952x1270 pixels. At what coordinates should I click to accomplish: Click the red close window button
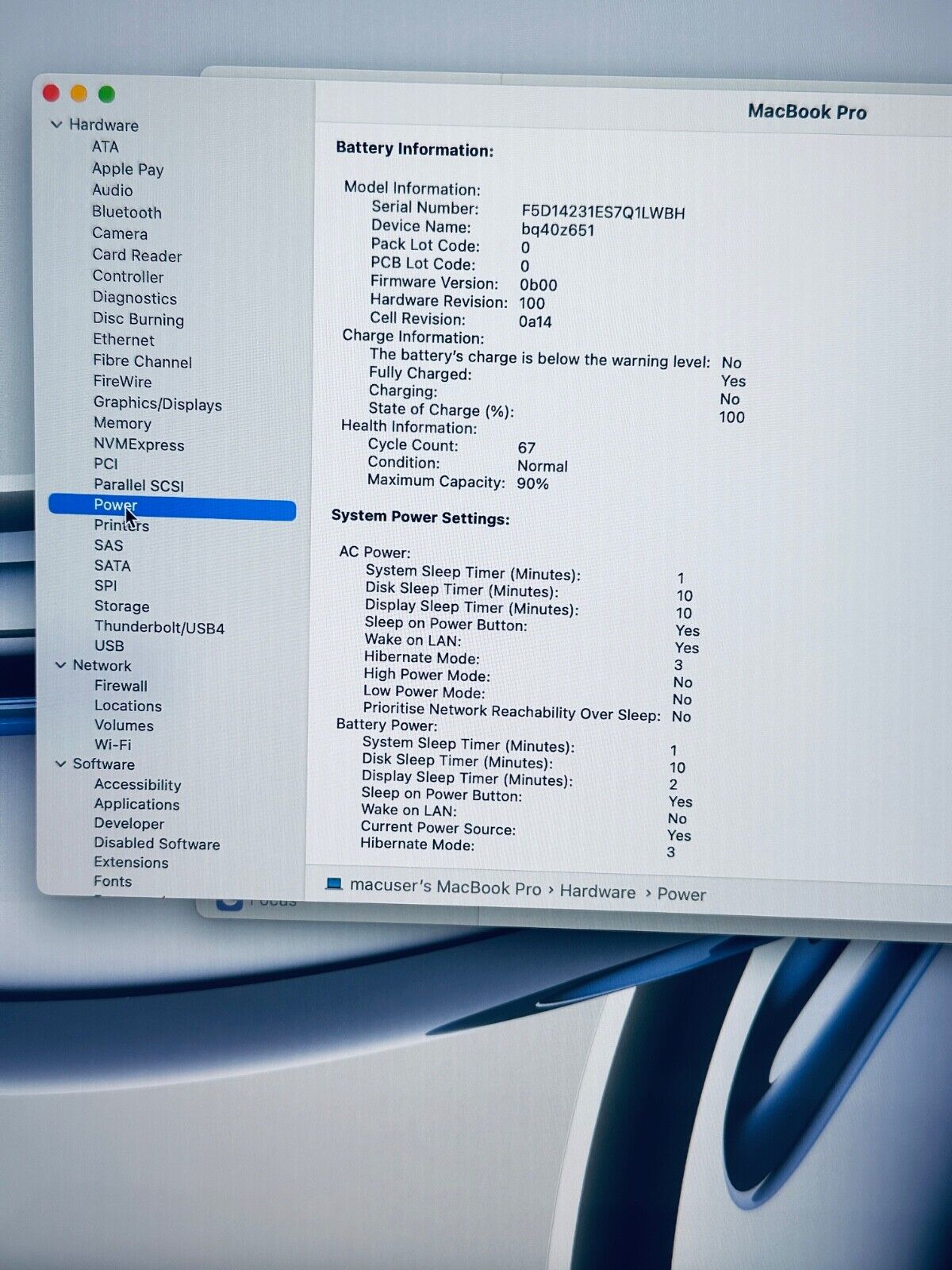pyautogui.click(x=52, y=93)
